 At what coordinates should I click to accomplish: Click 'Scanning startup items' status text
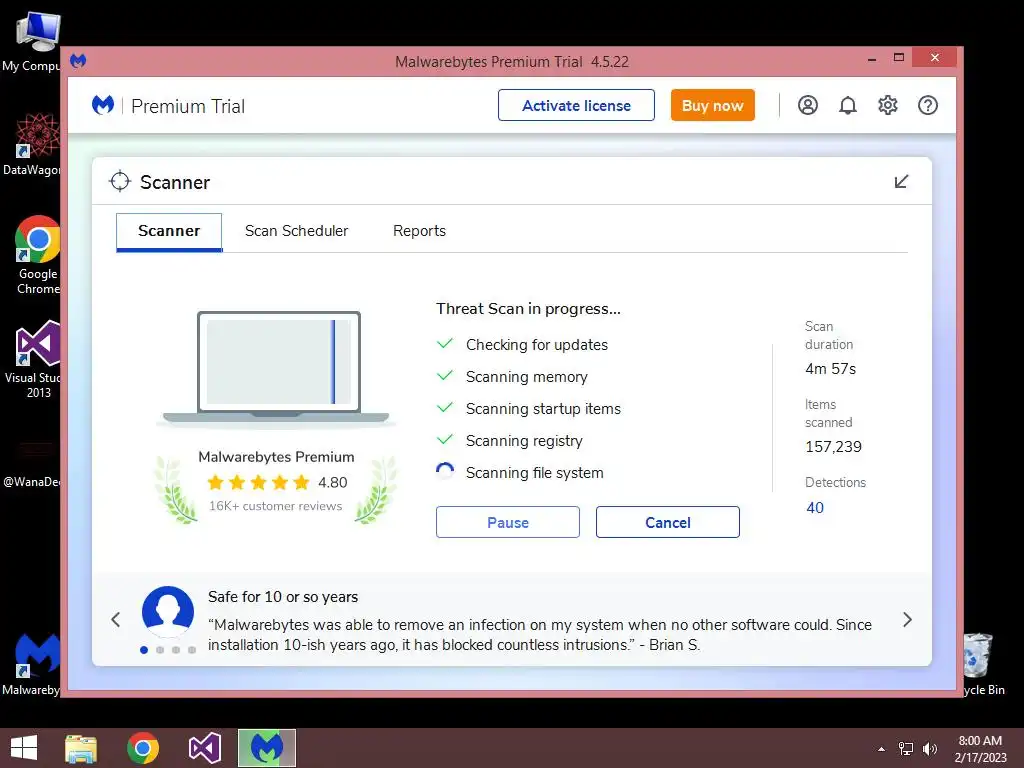coord(543,409)
